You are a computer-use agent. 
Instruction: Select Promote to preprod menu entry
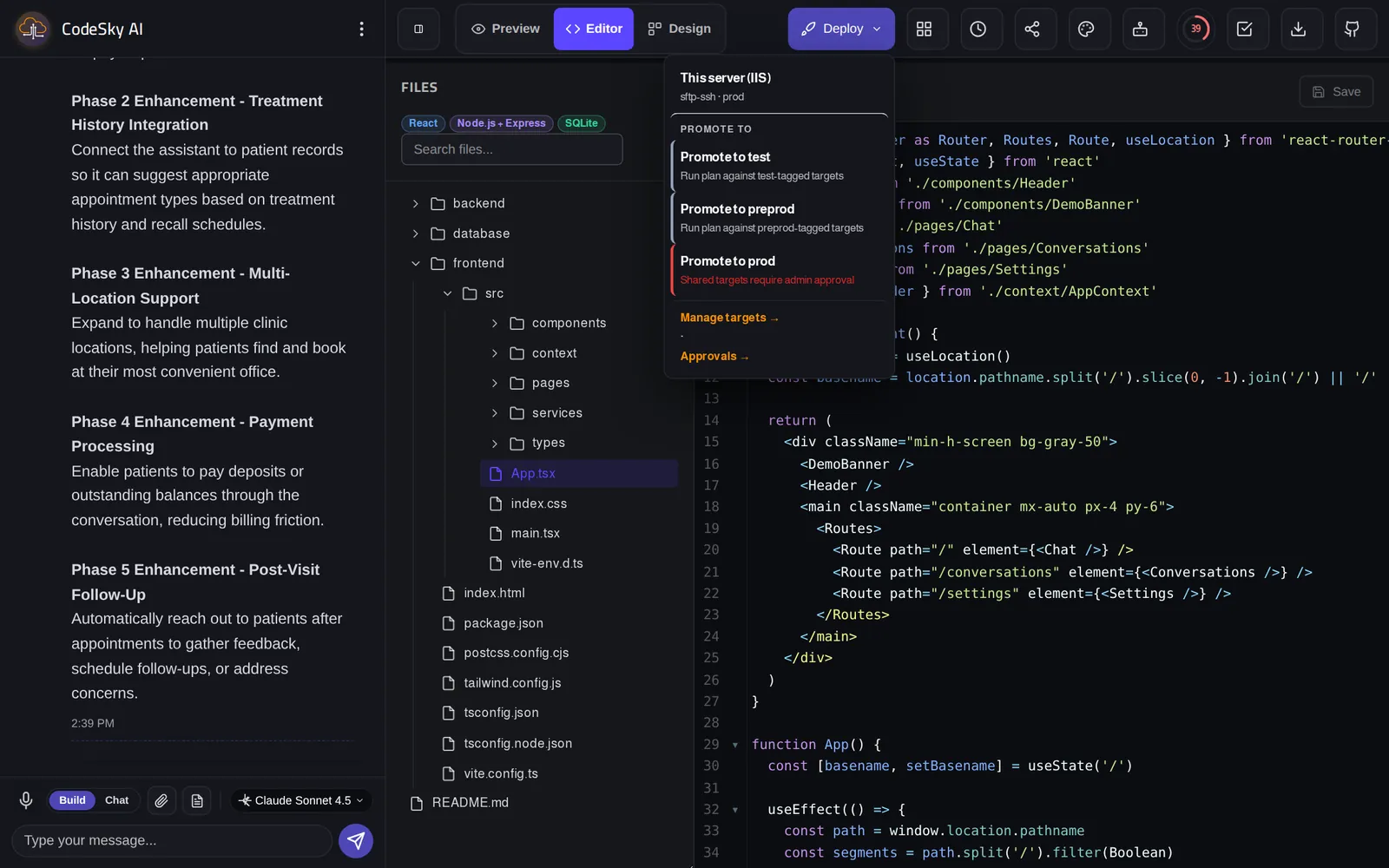point(779,218)
